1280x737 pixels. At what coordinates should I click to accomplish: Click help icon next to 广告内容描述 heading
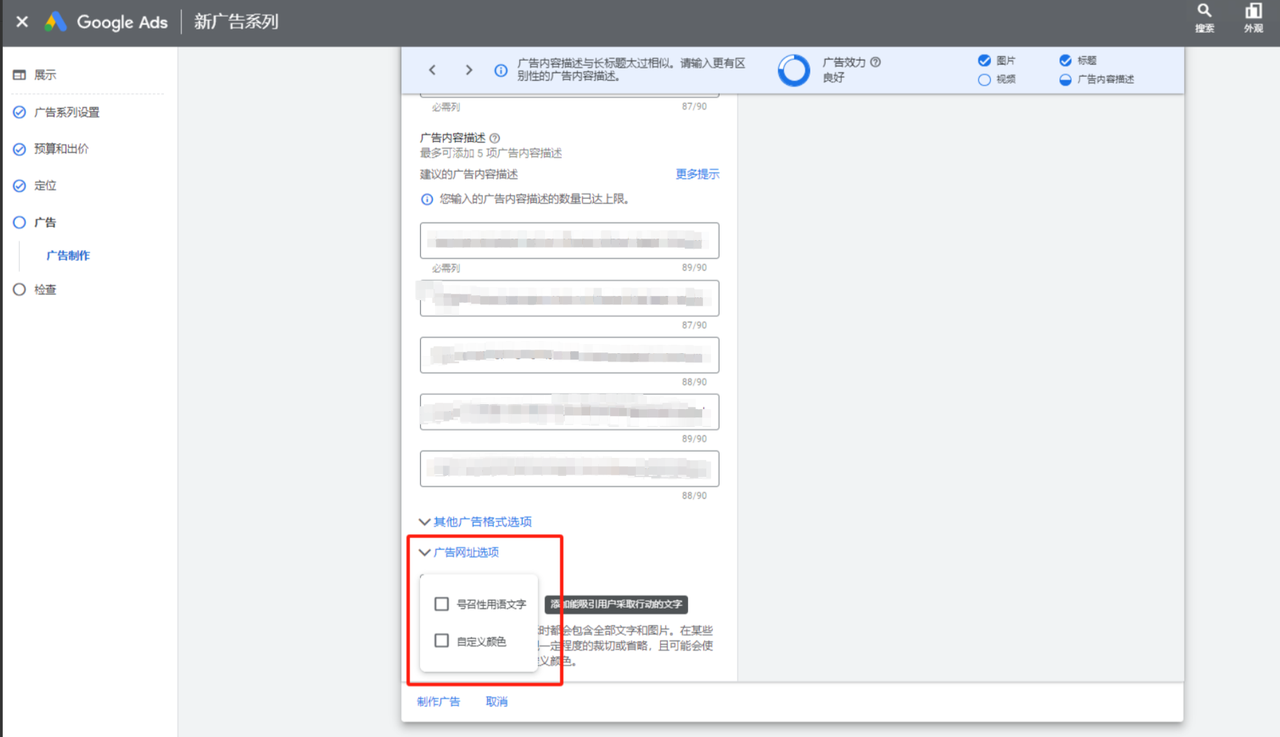coord(495,138)
